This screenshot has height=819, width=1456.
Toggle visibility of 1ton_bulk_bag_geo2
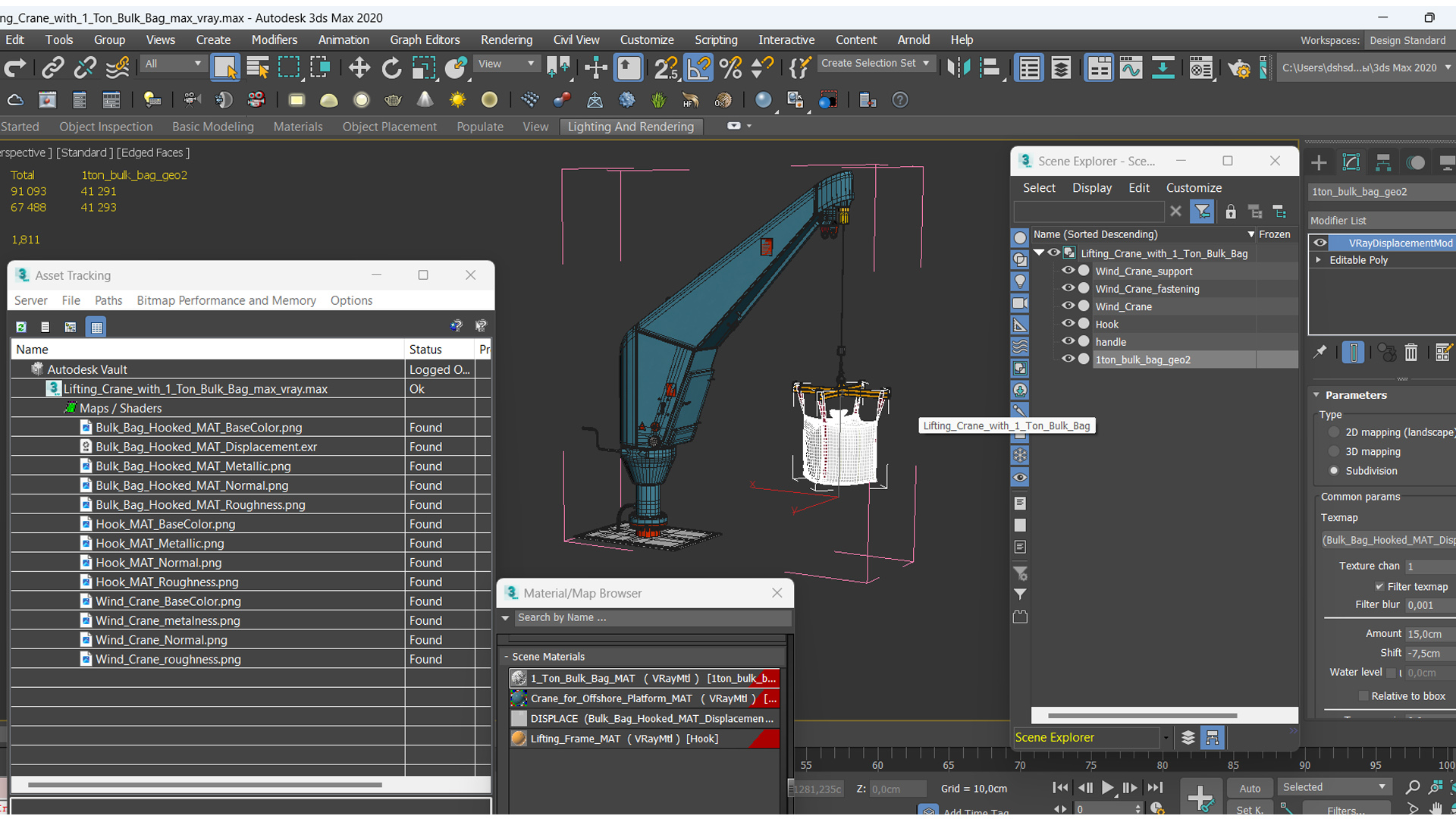[1068, 359]
